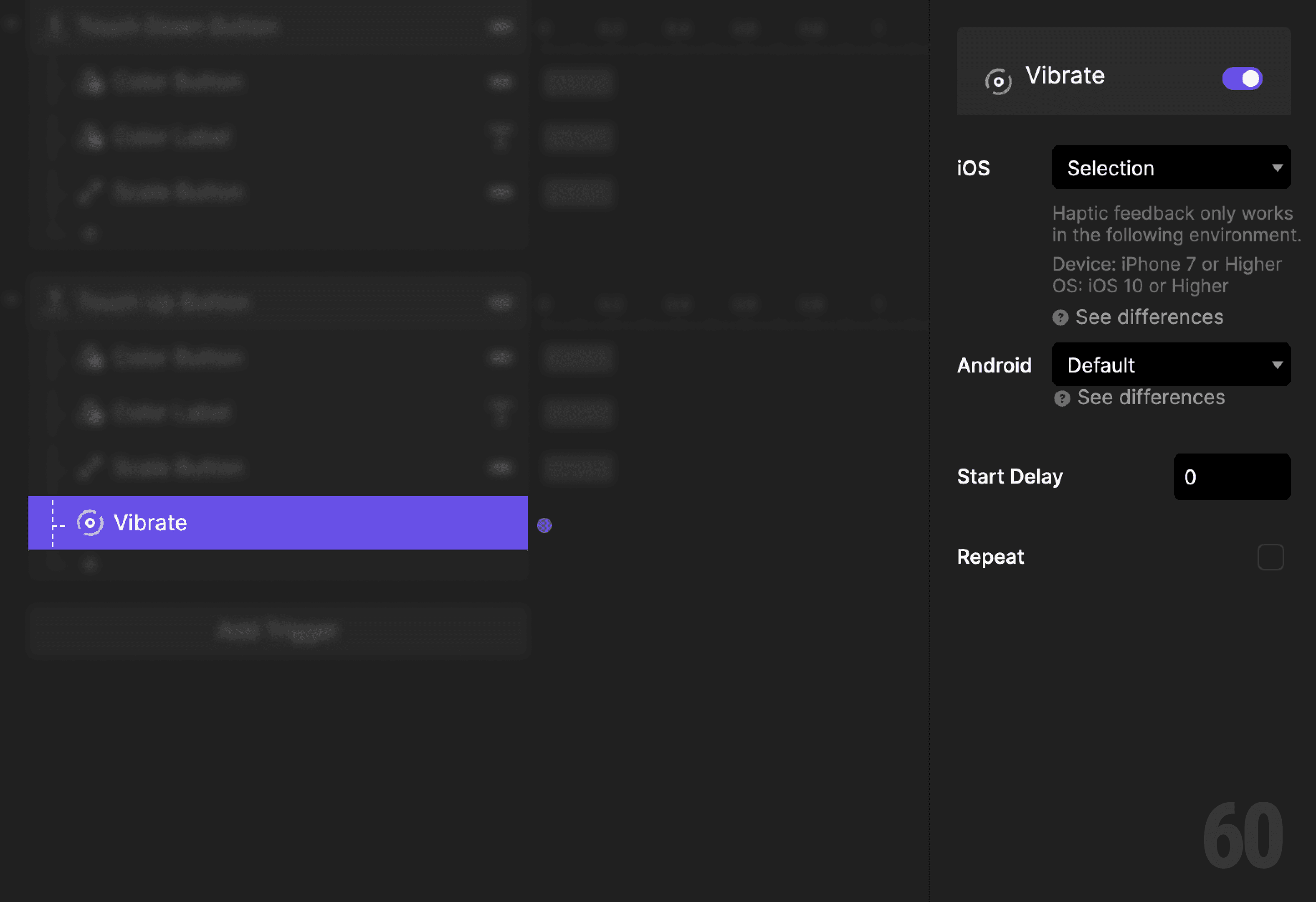Click the Add Trigger button
This screenshot has height=902, width=1316.
click(x=278, y=630)
